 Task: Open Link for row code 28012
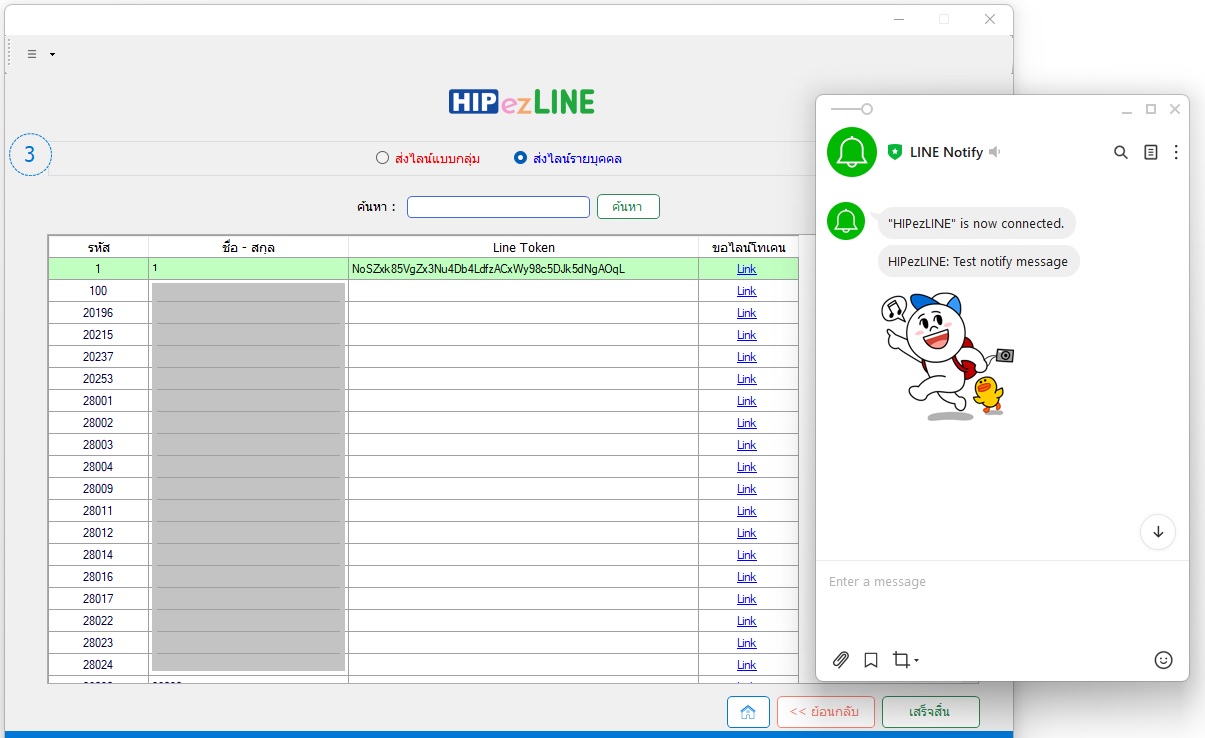pyautogui.click(x=747, y=533)
